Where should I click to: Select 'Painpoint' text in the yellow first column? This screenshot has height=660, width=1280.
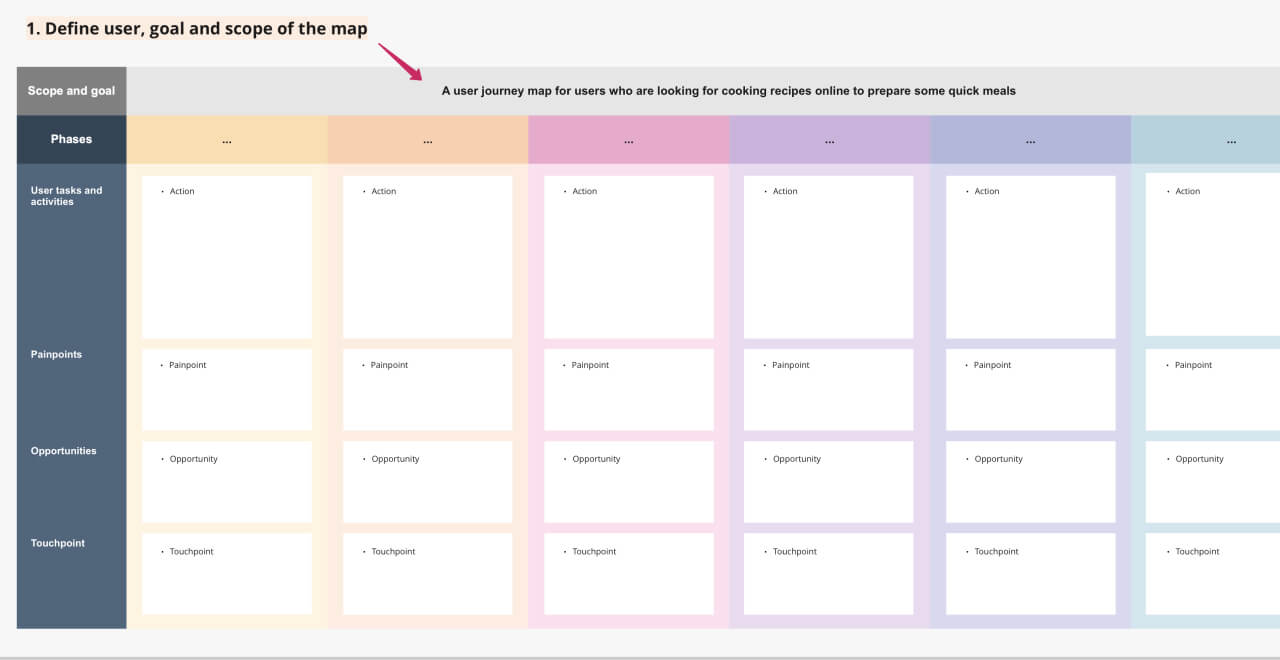pos(188,365)
